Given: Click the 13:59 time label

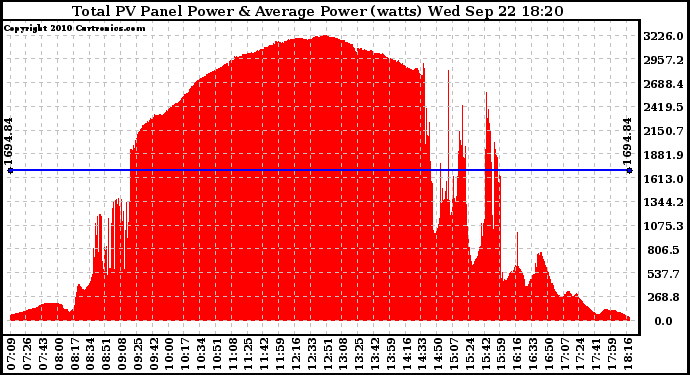Looking at the screenshot, I should [389, 355].
